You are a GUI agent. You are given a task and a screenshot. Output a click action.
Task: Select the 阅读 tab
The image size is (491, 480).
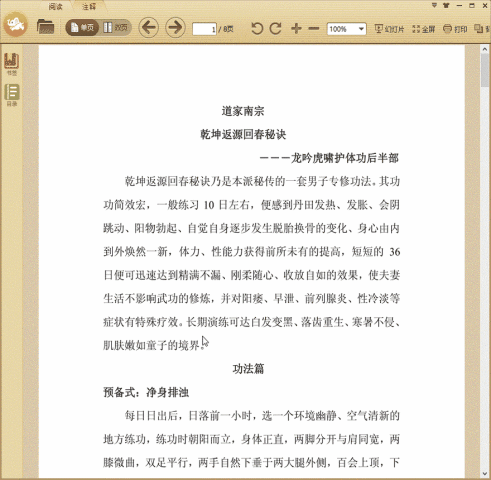[55, 6]
